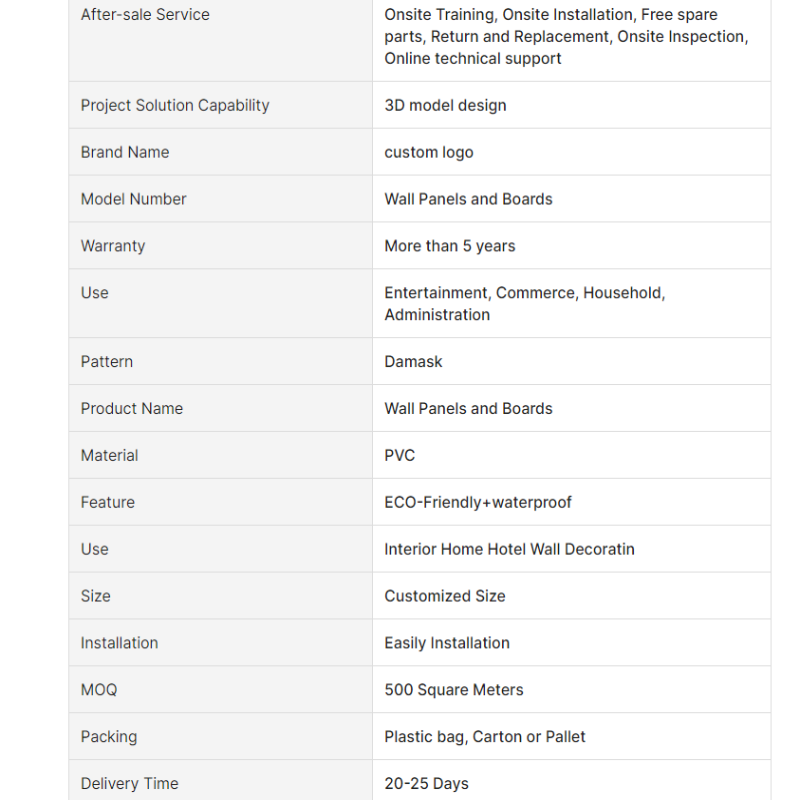Screen dimensions: 800x800
Task: Select the PVC material value
Action: click(x=399, y=456)
